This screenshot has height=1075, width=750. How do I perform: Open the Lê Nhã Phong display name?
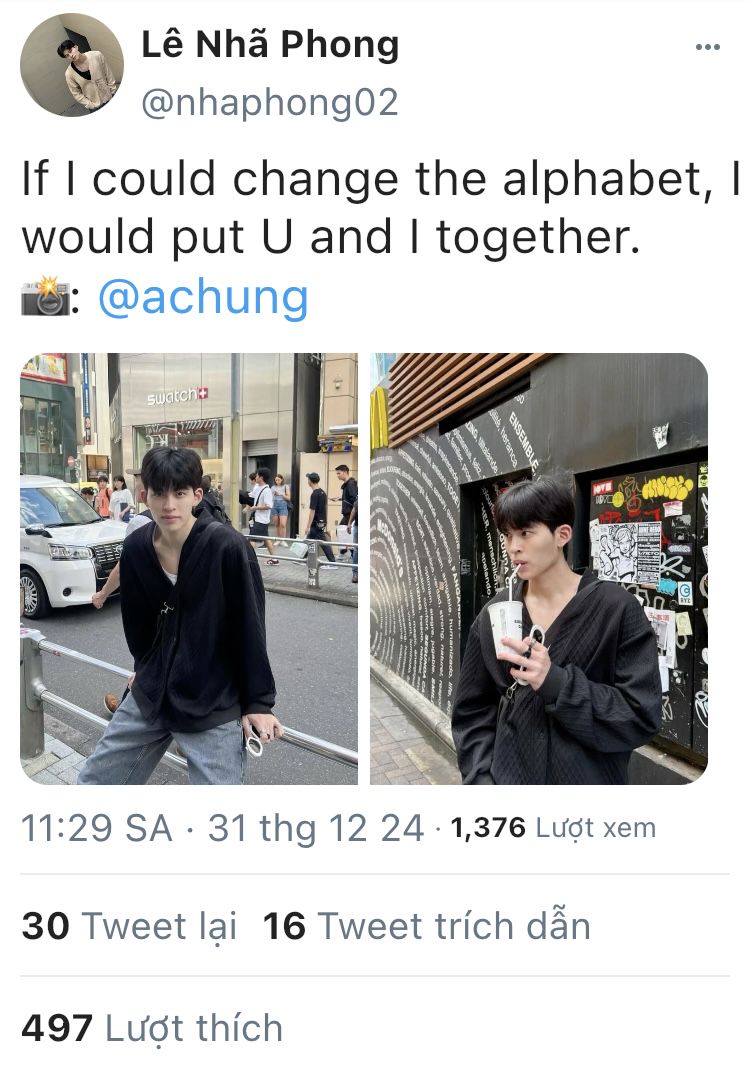pyautogui.click(x=270, y=45)
